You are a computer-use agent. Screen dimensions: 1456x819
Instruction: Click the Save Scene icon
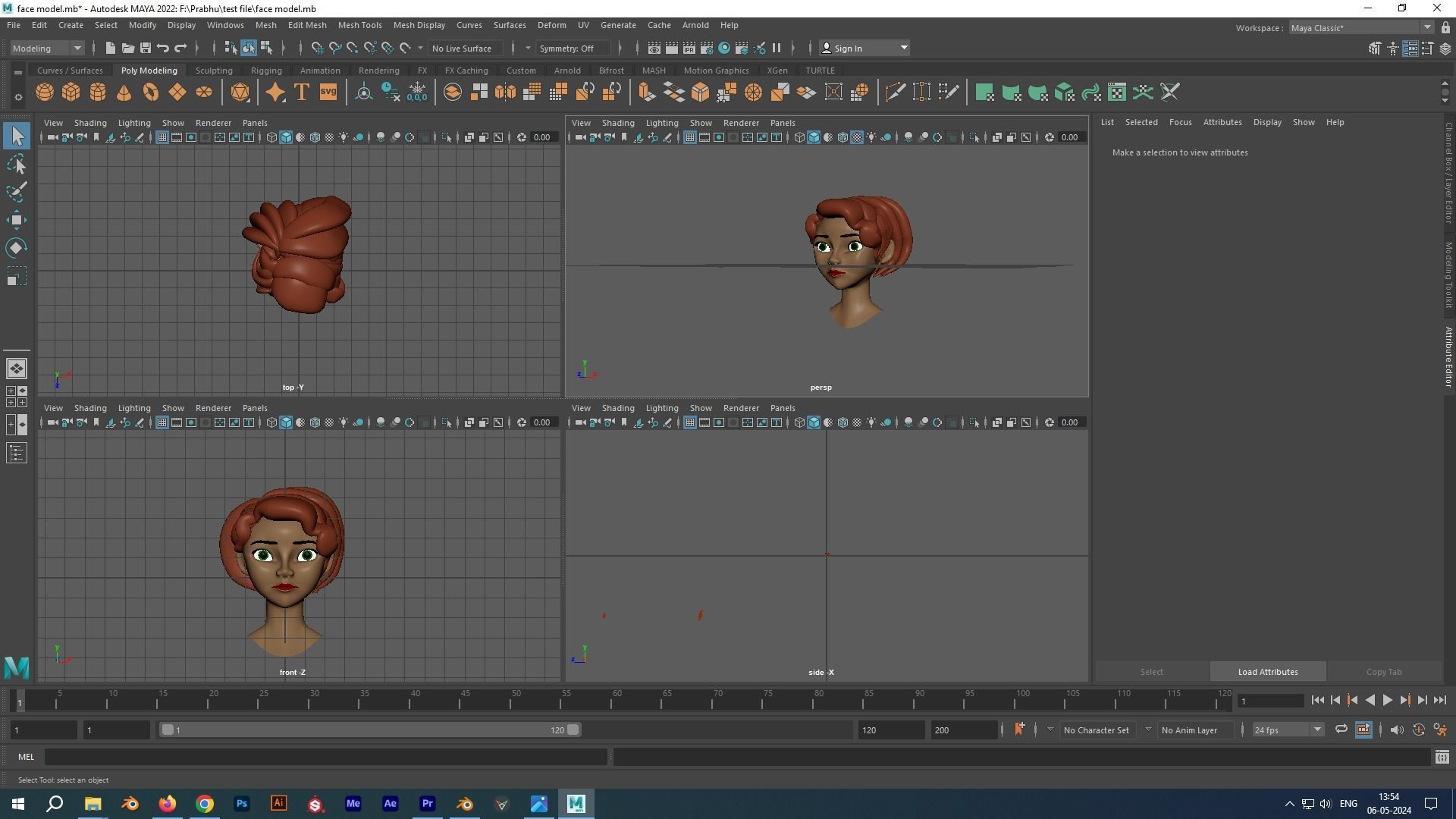[x=146, y=48]
